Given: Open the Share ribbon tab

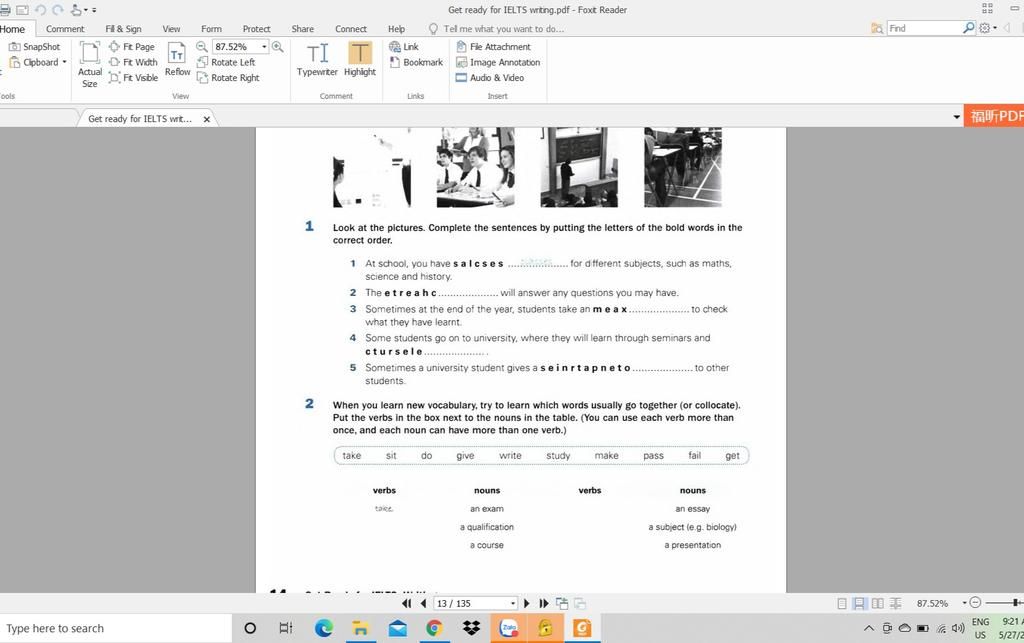Looking at the screenshot, I should click(x=302, y=29).
